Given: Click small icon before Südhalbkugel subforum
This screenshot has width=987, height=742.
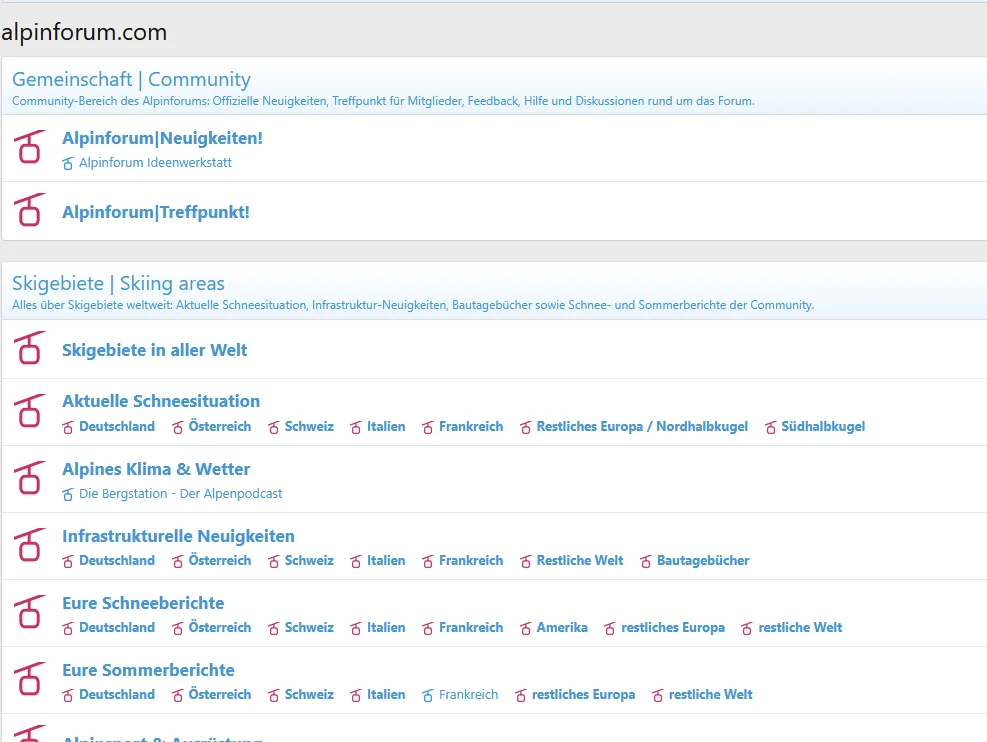Looking at the screenshot, I should pos(770,427).
